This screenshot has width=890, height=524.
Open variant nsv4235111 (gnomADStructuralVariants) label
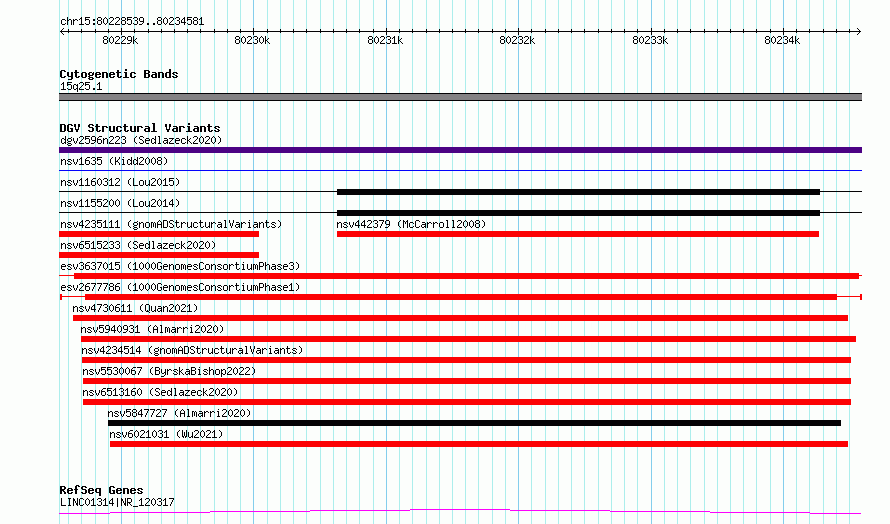pos(171,224)
